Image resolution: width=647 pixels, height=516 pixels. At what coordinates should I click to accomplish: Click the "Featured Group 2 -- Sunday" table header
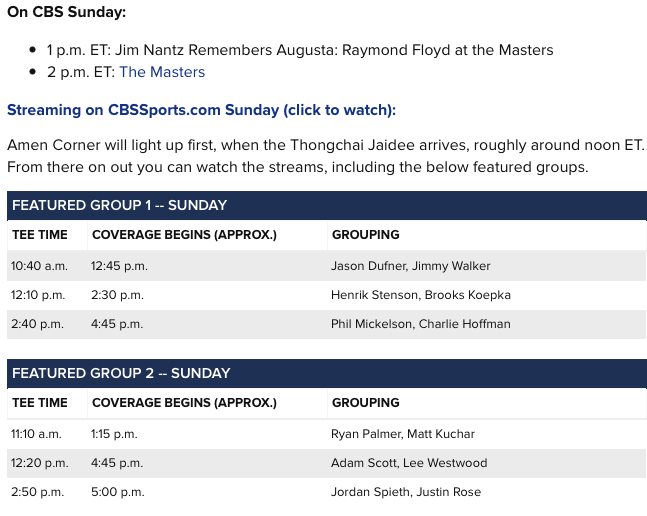pyautogui.click(x=121, y=373)
